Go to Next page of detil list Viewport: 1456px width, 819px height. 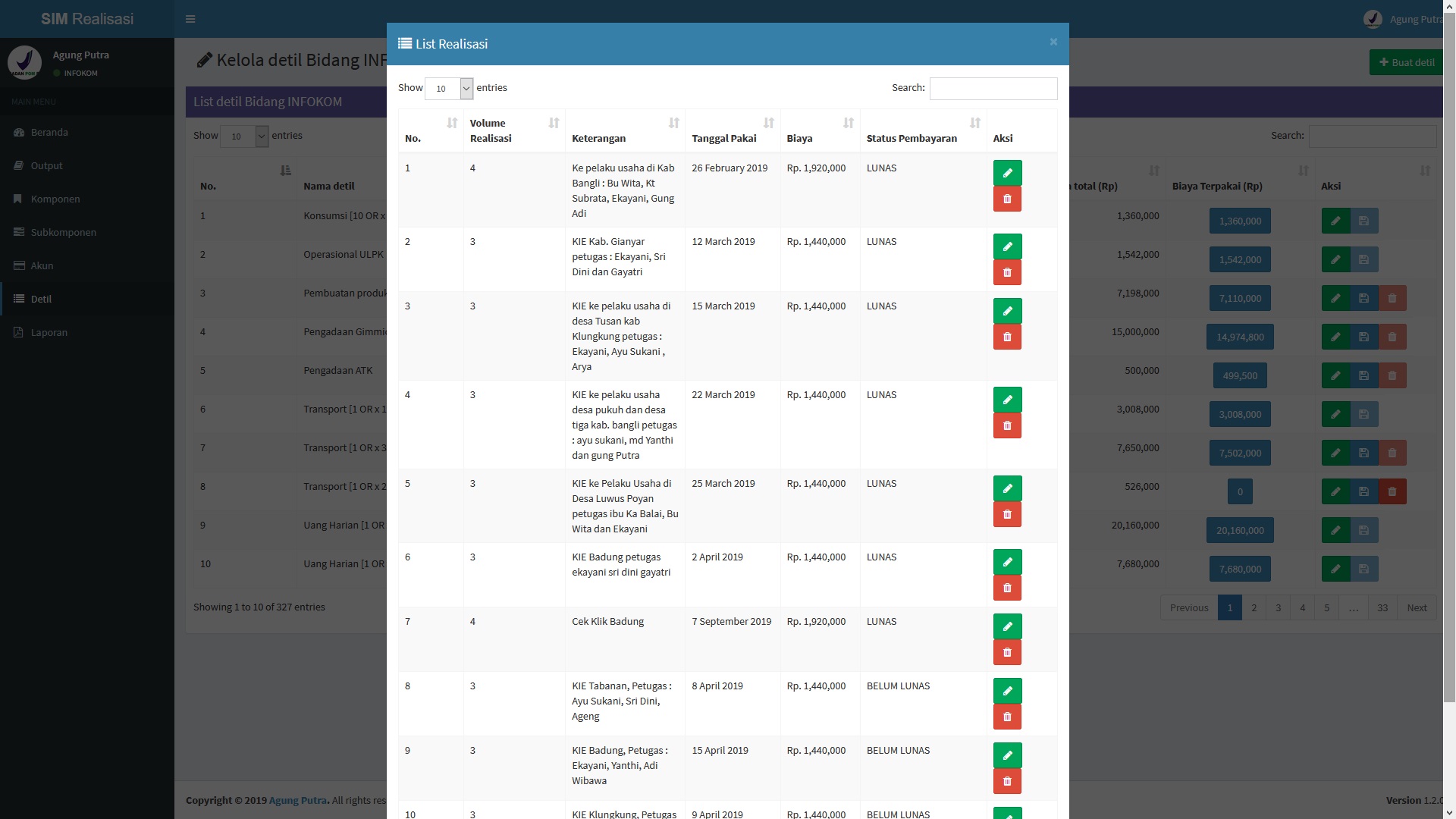pyautogui.click(x=1416, y=607)
